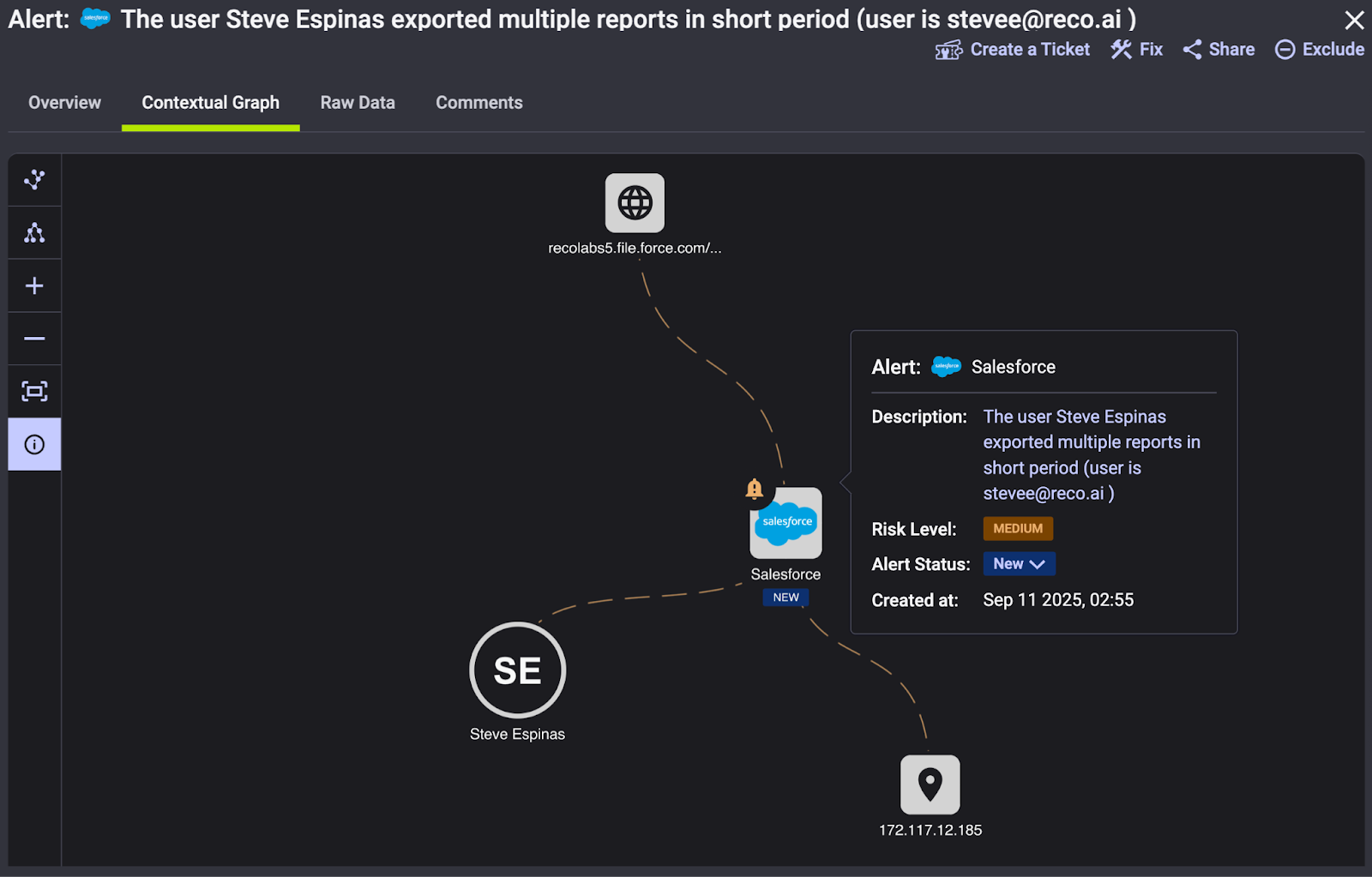
Task: Click the 172.117.12.185 IP label
Action: point(930,830)
